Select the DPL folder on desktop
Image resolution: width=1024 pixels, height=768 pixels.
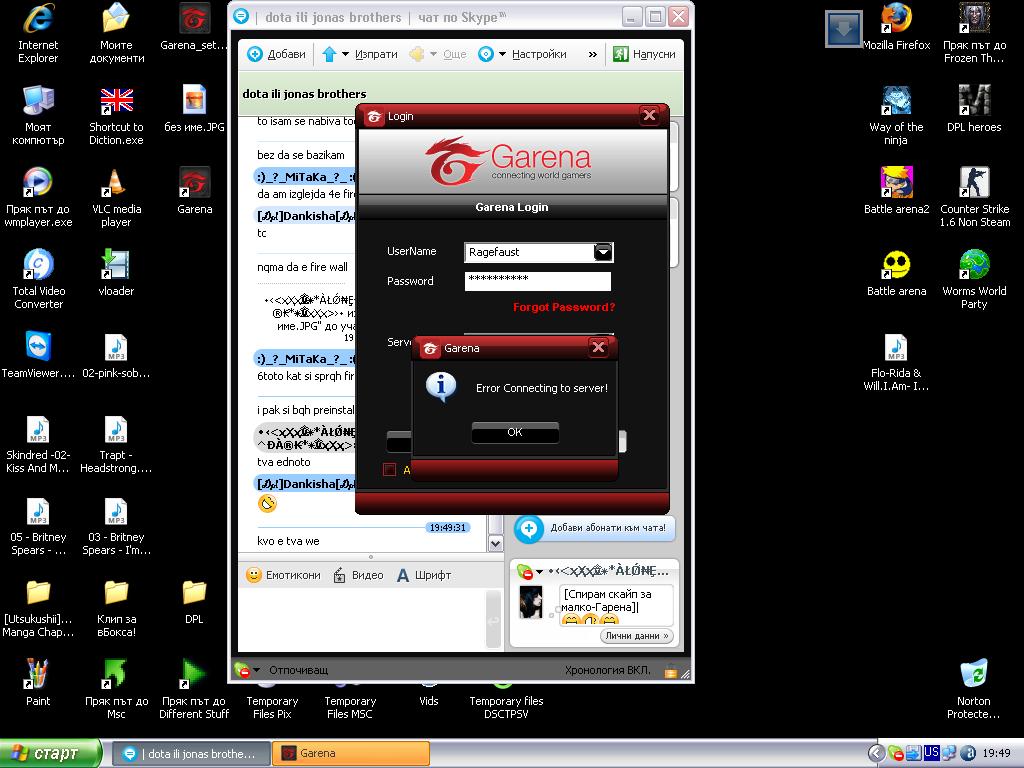tap(194, 601)
